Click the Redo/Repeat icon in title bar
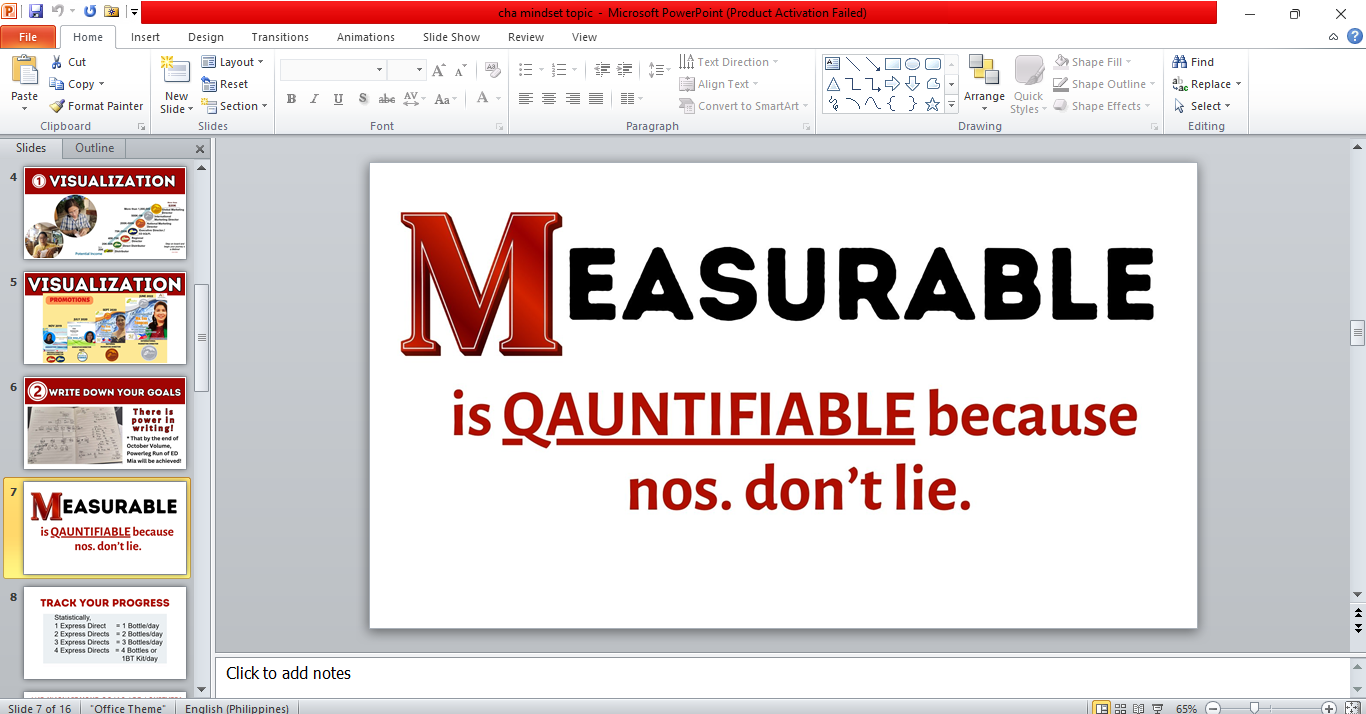 (x=90, y=12)
